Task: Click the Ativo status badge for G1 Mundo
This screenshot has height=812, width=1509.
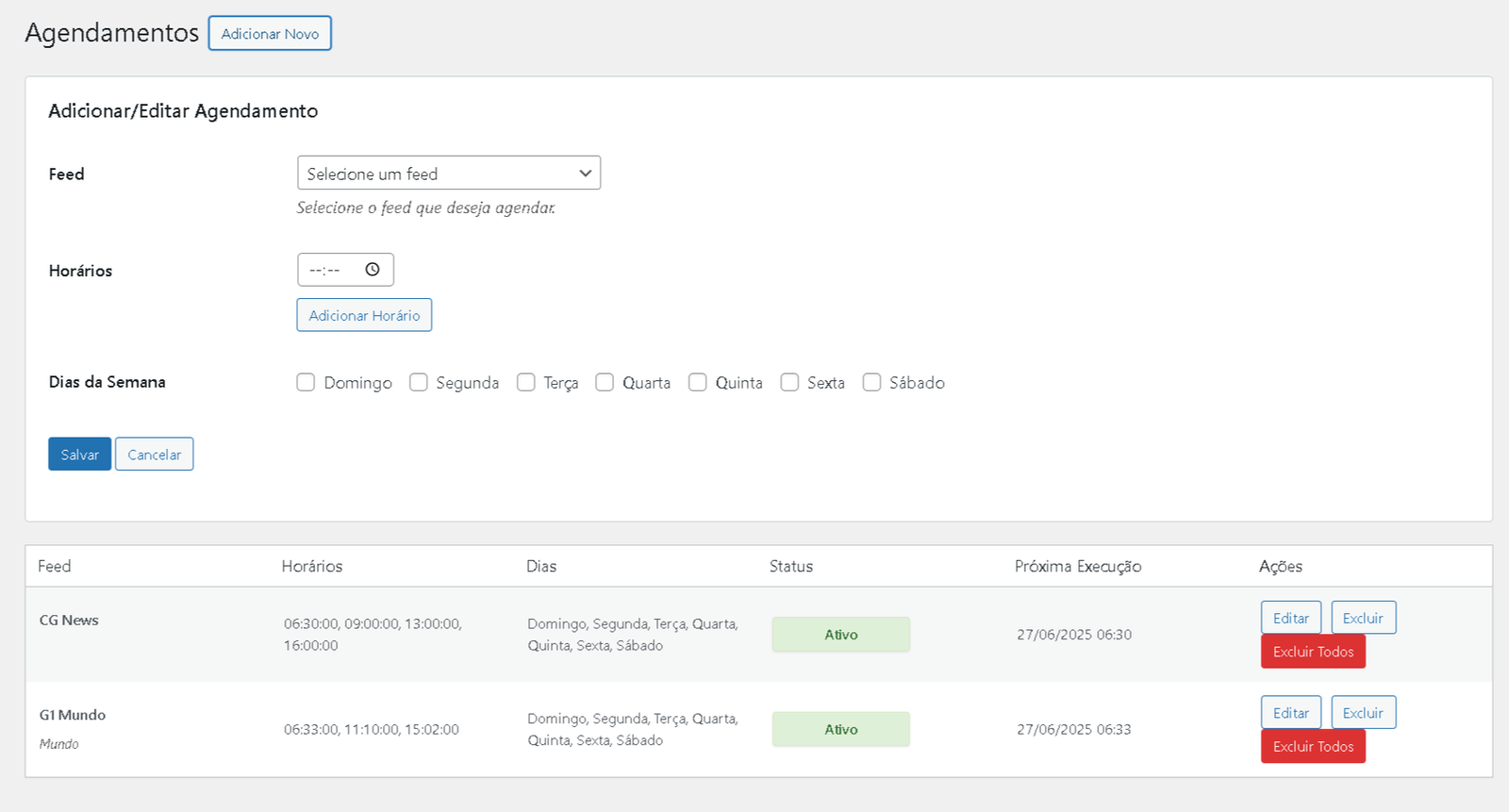Action: coord(841,729)
